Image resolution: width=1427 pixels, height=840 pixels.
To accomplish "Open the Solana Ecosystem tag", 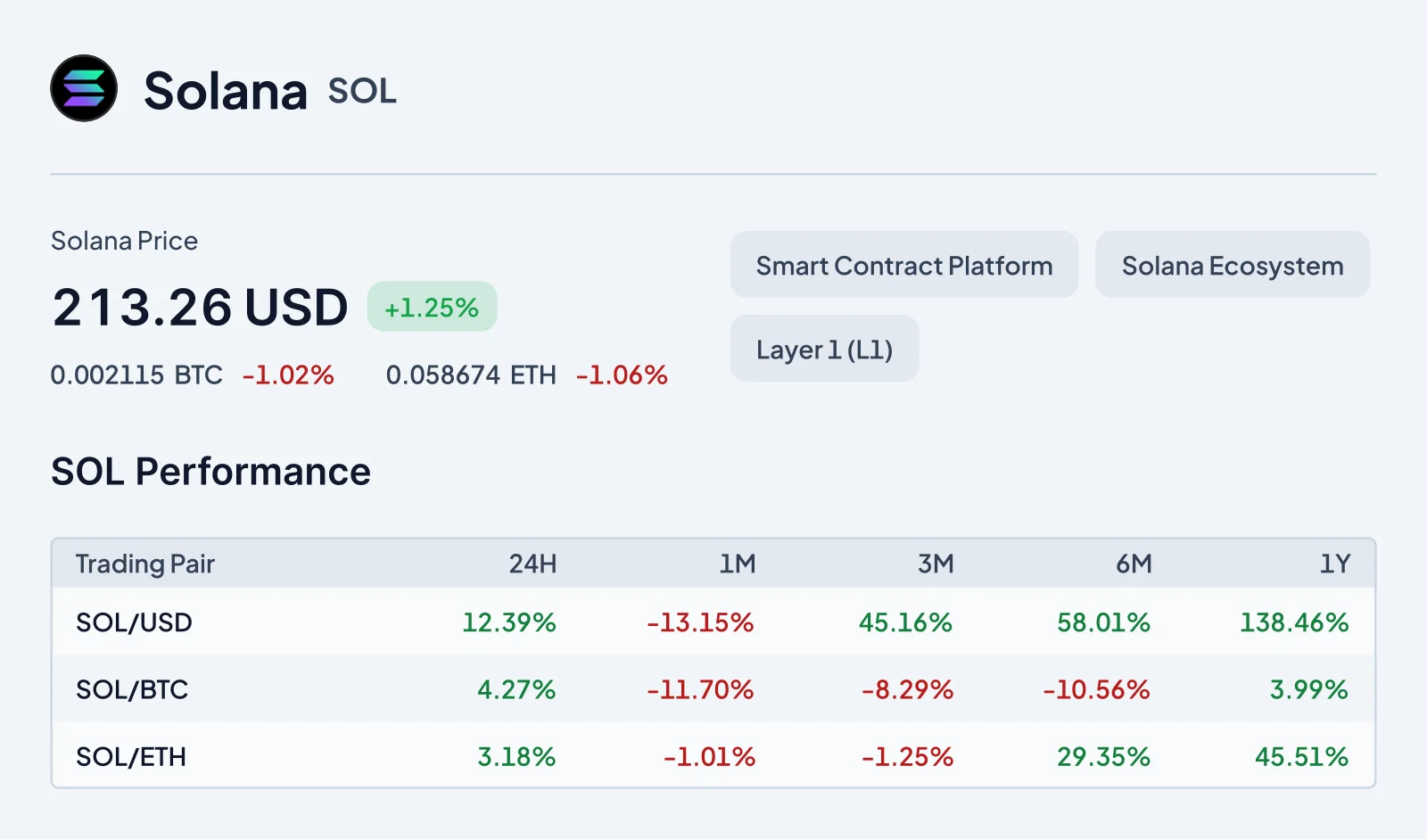I will pos(1233,265).
